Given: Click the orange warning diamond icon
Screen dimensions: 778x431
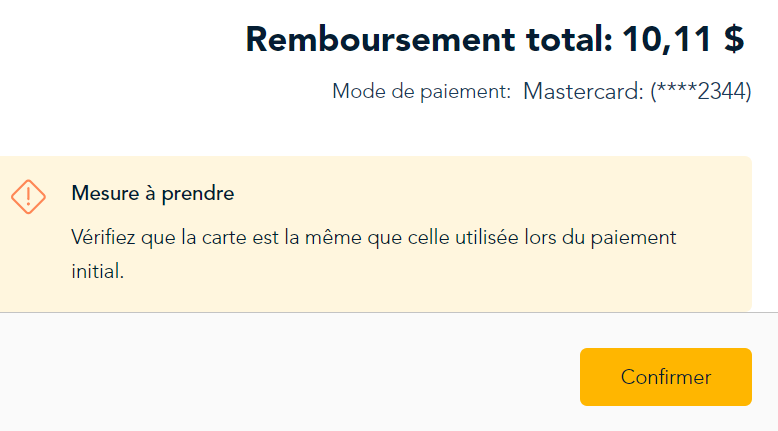Looking at the screenshot, I should [x=28, y=195].
